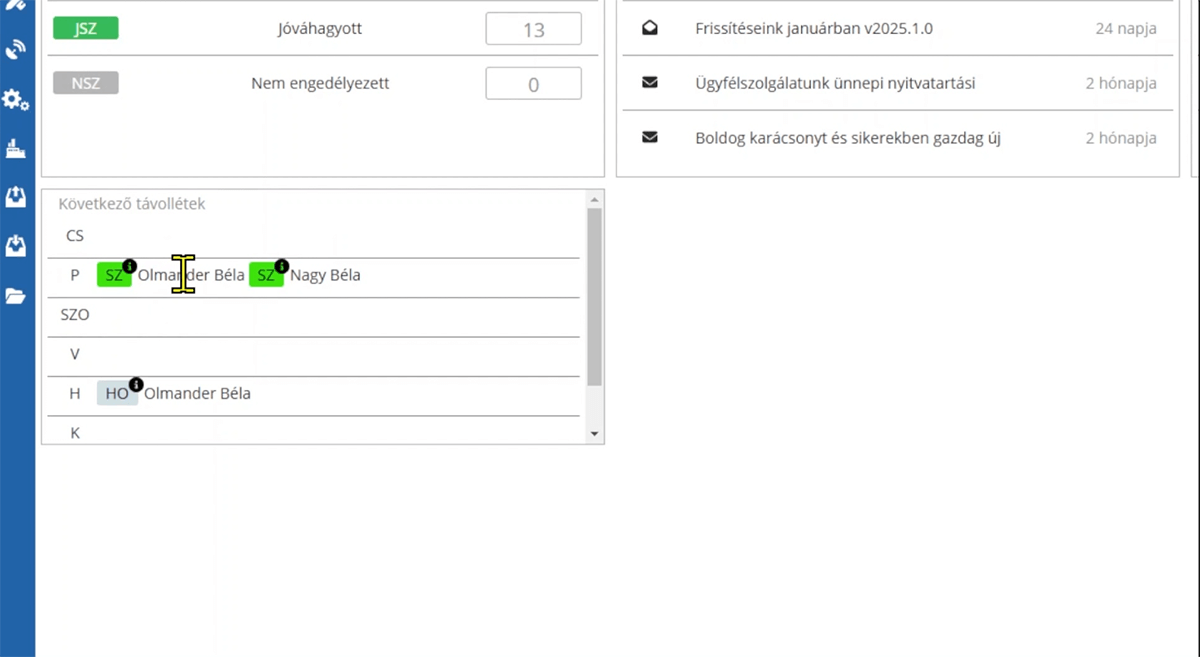The height and width of the screenshot is (657, 1200).
Task: Click the absences list scrollbar thumb
Action: coord(595,297)
